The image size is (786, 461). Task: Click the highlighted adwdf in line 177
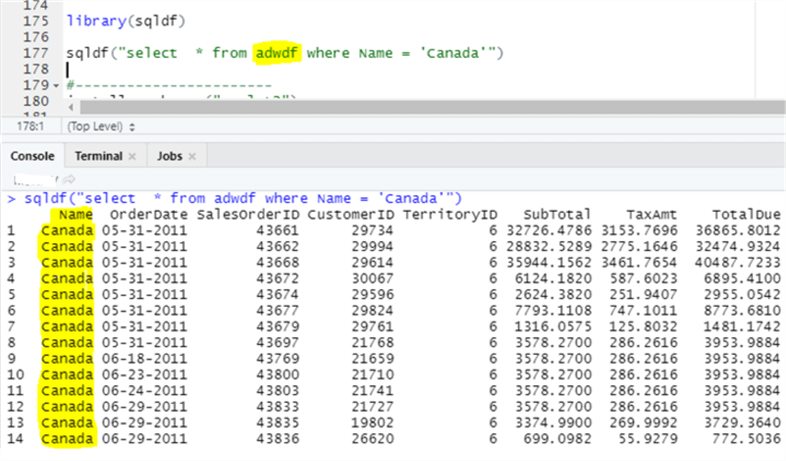pos(277,53)
